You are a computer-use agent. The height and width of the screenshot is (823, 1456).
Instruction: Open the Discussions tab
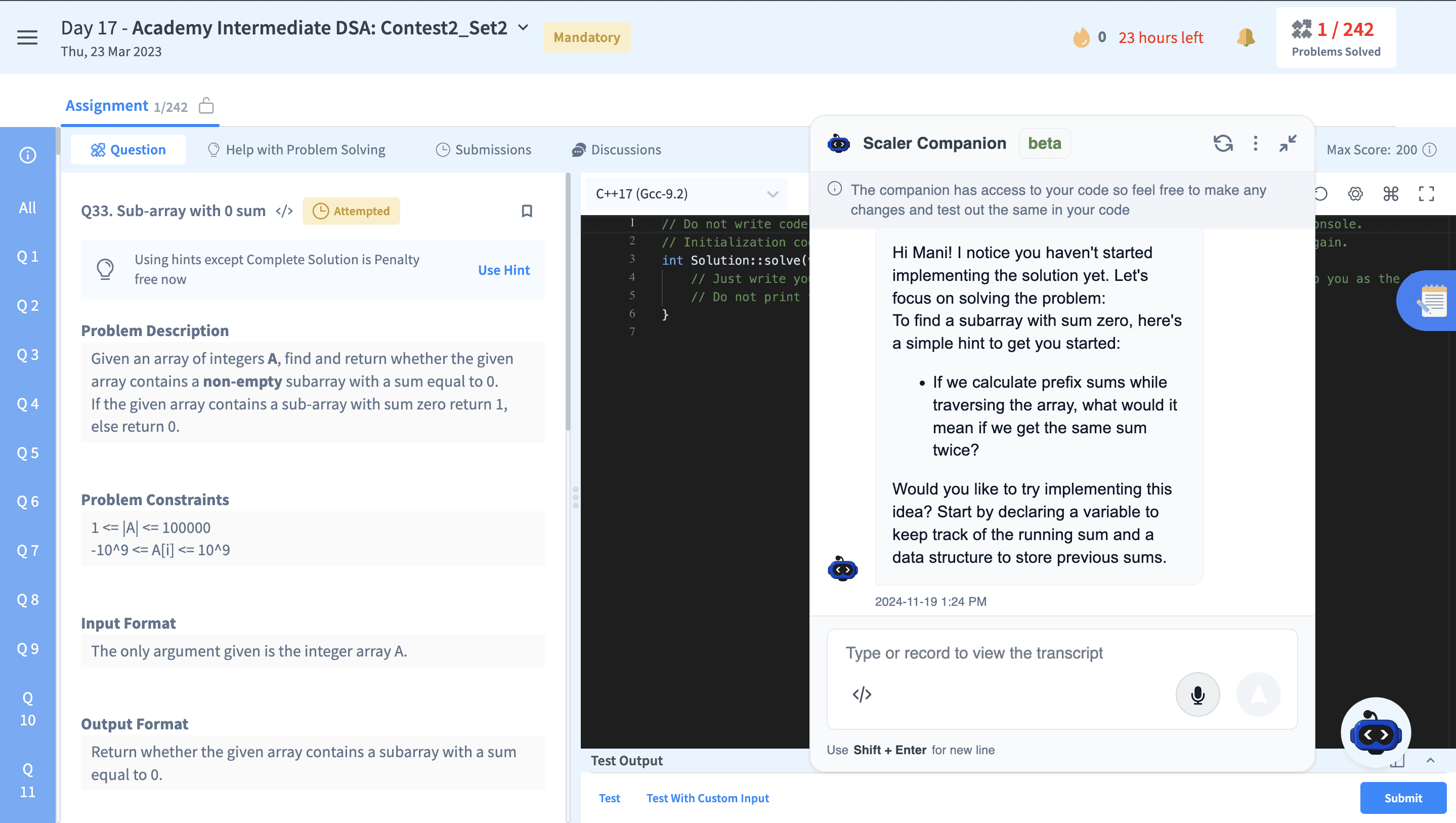click(x=616, y=150)
